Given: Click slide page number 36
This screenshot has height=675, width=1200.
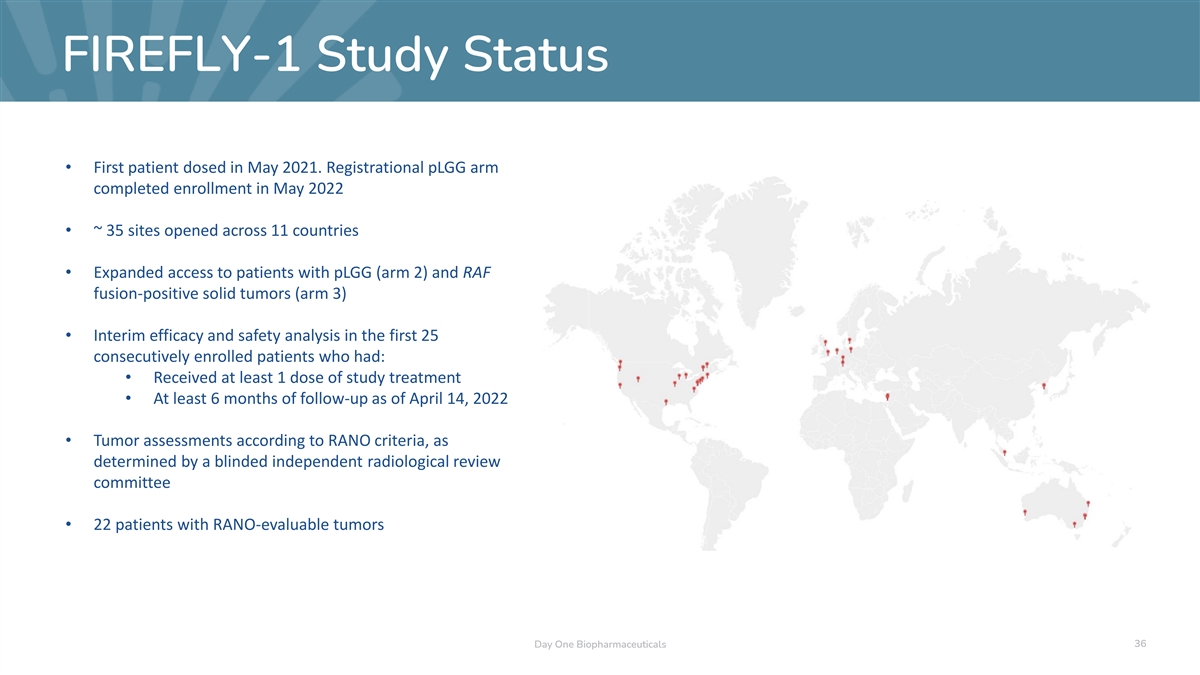Looking at the screenshot, I should [1140, 643].
